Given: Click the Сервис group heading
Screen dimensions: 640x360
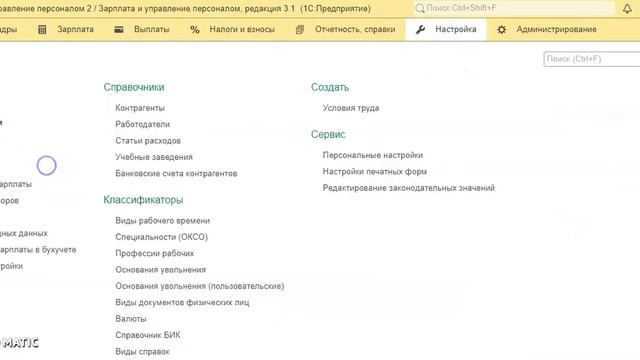Looking at the screenshot, I should pyautogui.click(x=328, y=134).
